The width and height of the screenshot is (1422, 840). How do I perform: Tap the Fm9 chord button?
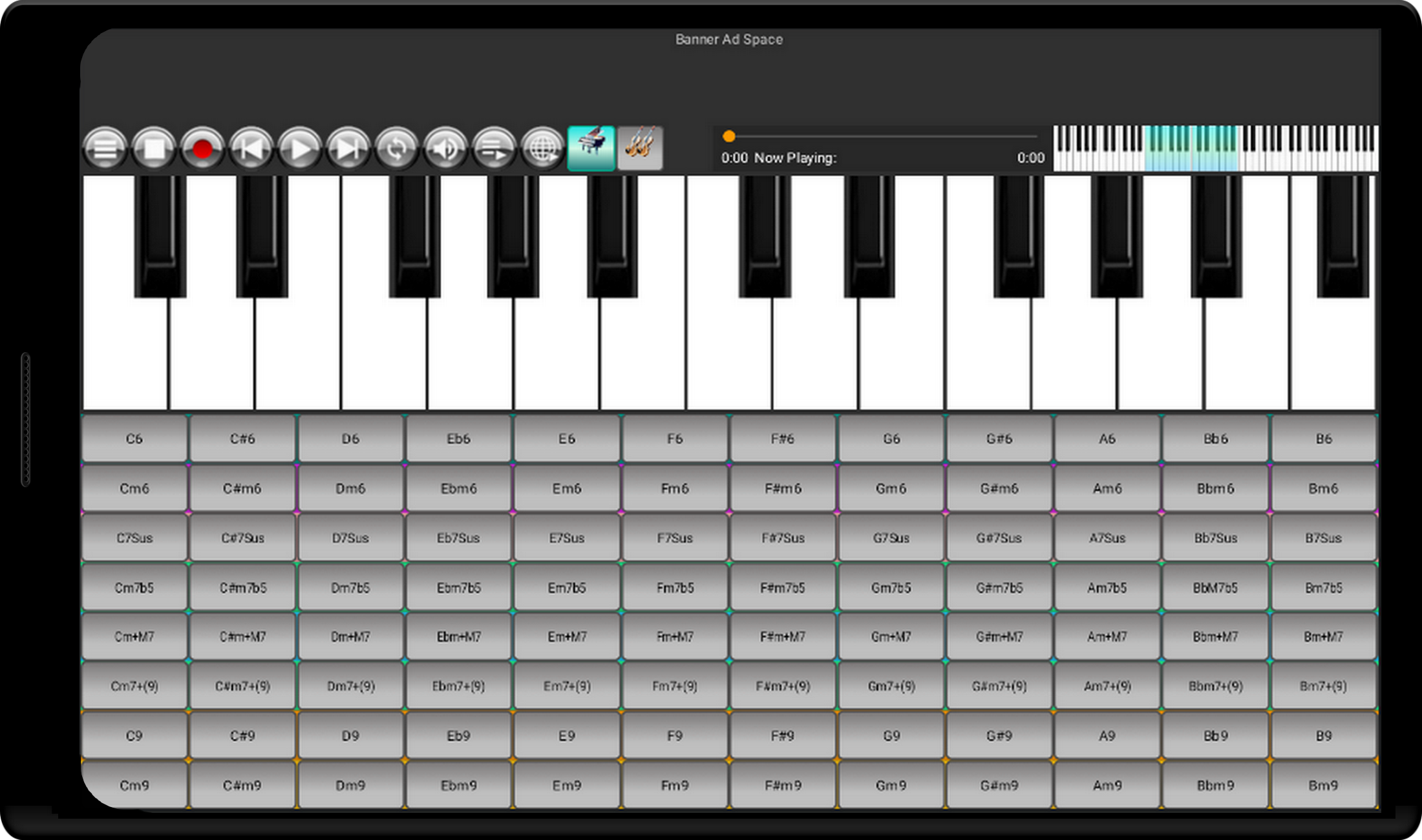click(x=675, y=785)
